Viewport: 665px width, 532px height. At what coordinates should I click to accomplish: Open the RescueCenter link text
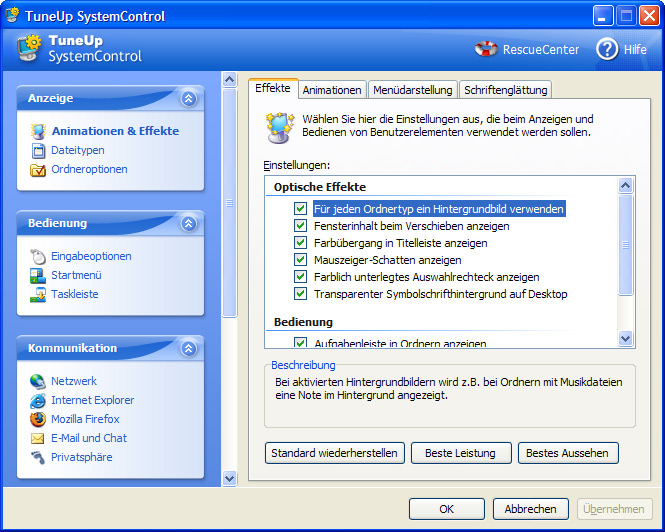[541, 50]
